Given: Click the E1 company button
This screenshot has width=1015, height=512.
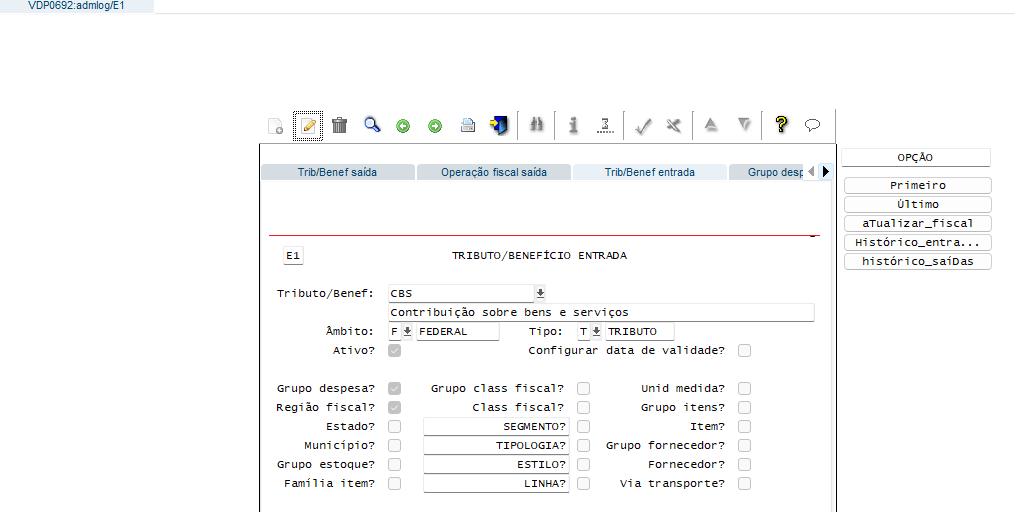Looking at the screenshot, I should (293, 256).
